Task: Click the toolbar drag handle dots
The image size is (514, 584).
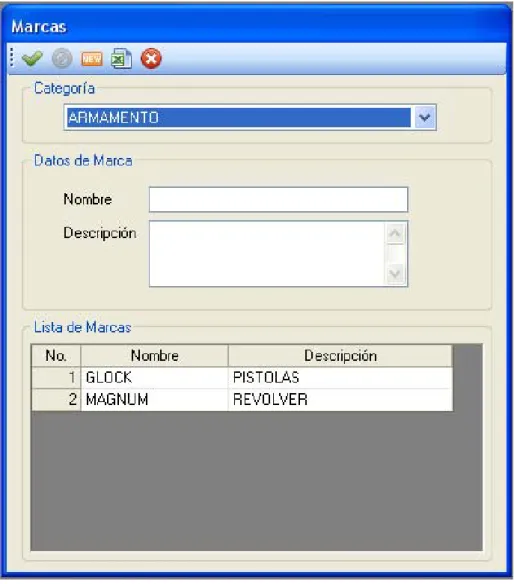Action: click(x=12, y=57)
